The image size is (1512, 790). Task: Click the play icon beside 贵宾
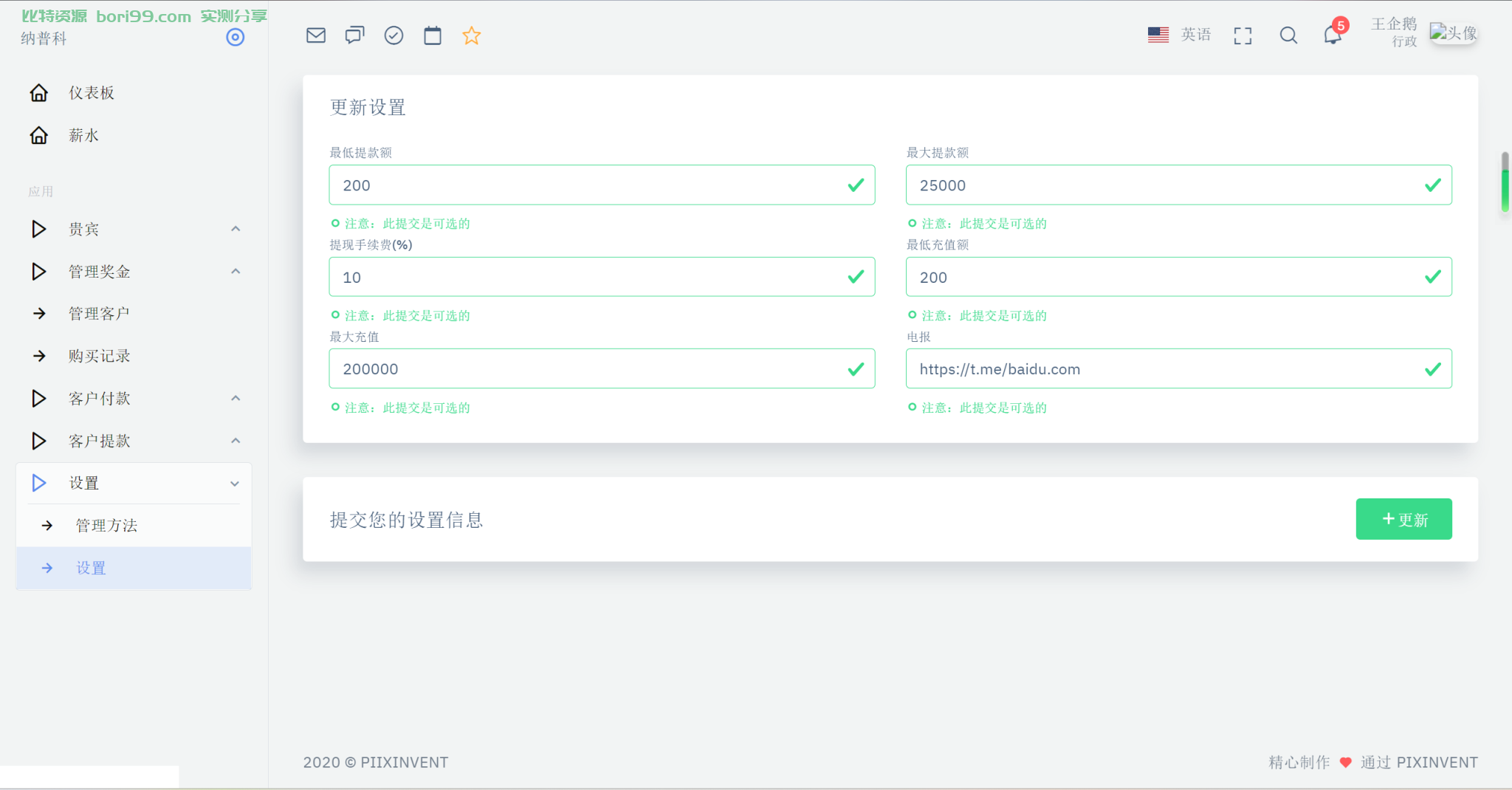tap(39, 230)
